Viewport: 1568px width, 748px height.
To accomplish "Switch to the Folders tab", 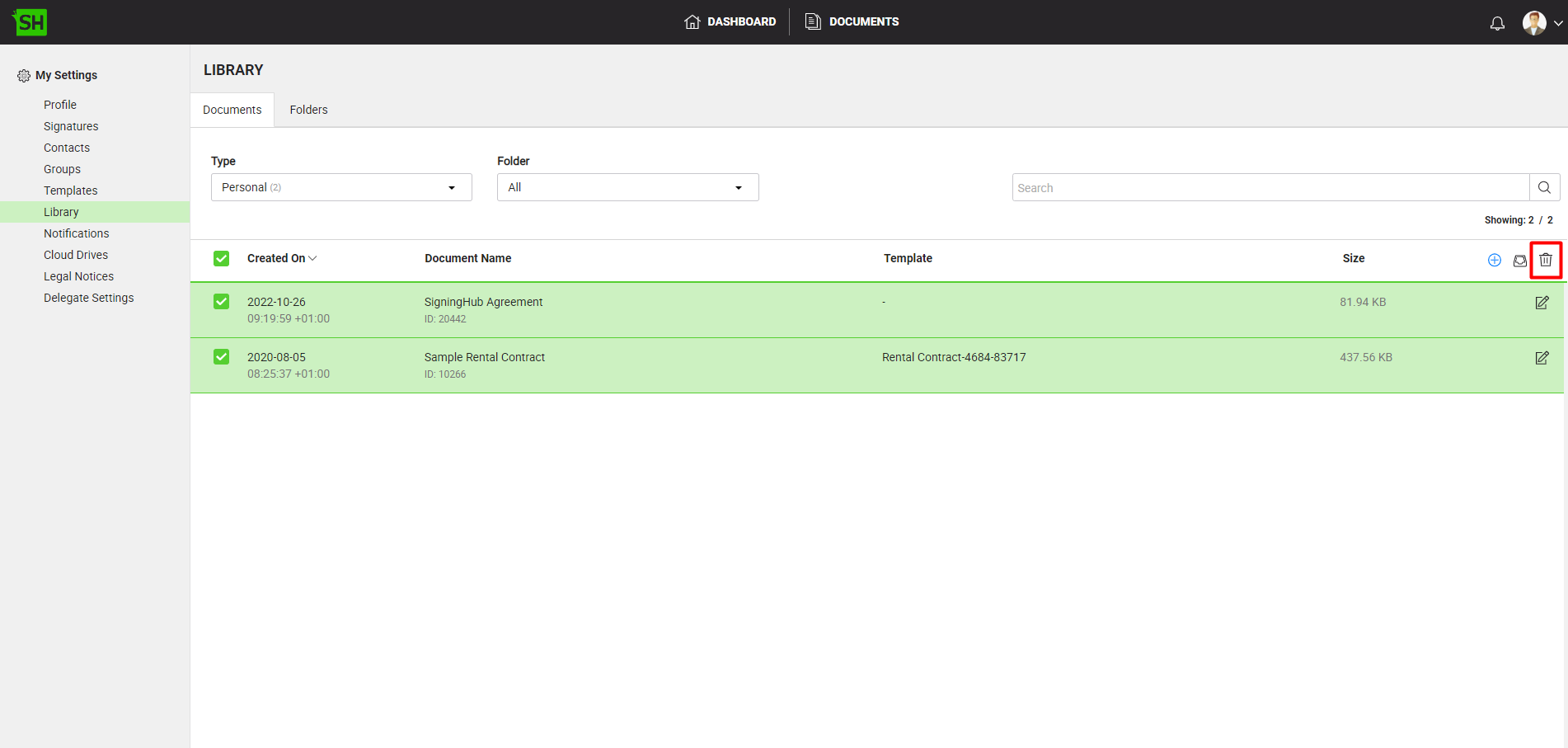I will (308, 110).
